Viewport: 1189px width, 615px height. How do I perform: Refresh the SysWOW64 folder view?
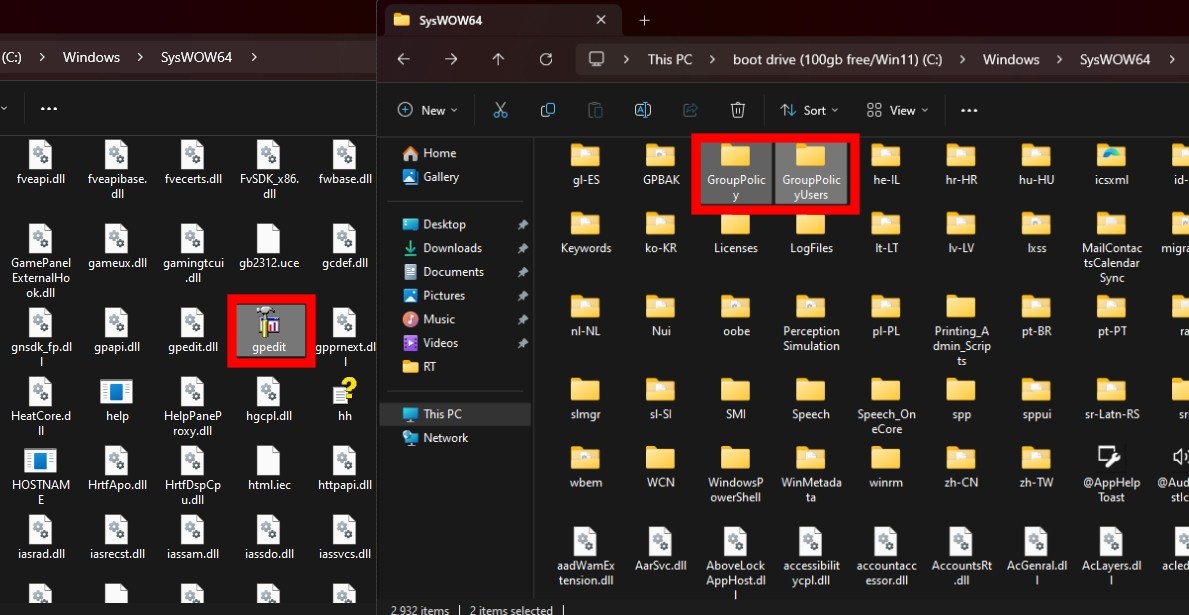pos(546,59)
